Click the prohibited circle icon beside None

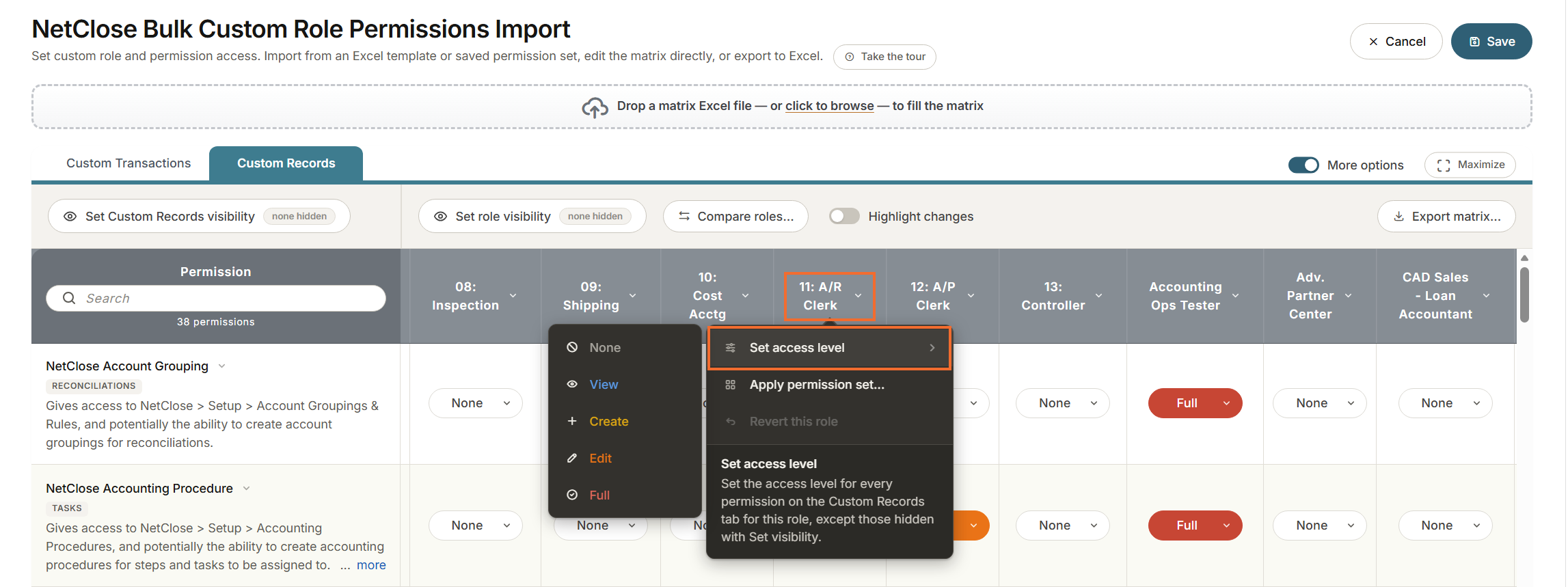572,347
